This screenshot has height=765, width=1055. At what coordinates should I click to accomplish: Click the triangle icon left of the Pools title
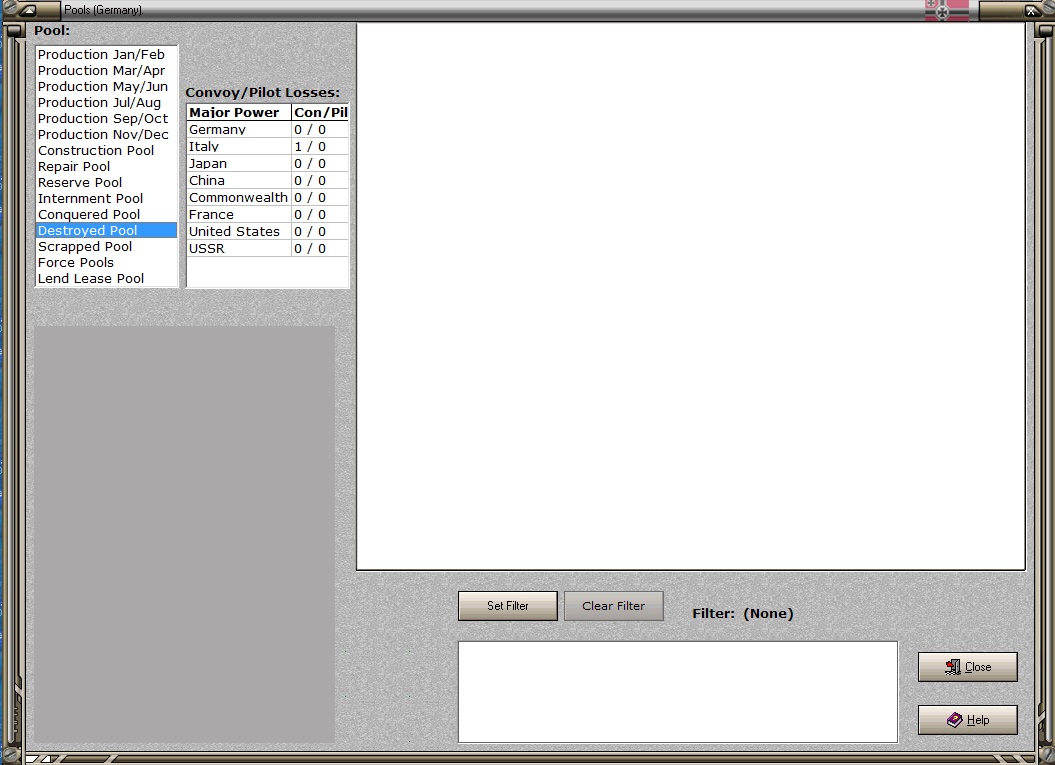coord(28,10)
